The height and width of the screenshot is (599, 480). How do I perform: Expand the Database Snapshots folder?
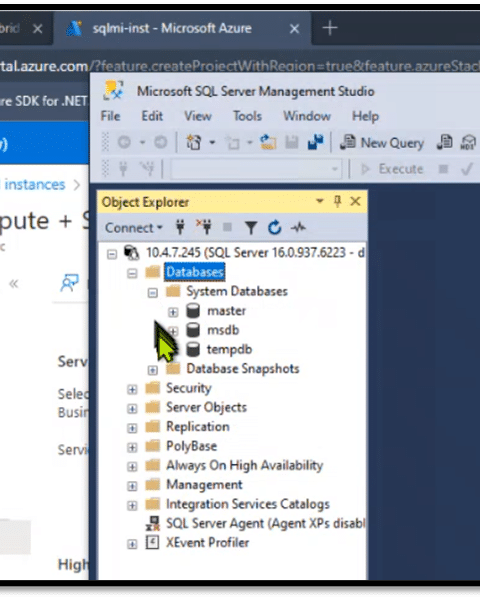tap(152, 370)
